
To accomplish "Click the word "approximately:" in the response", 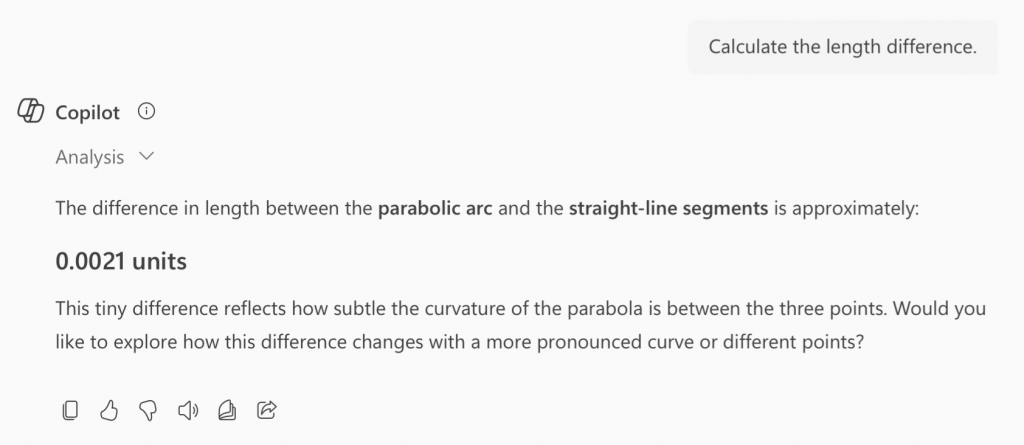I will pyautogui.click(x=860, y=209).
